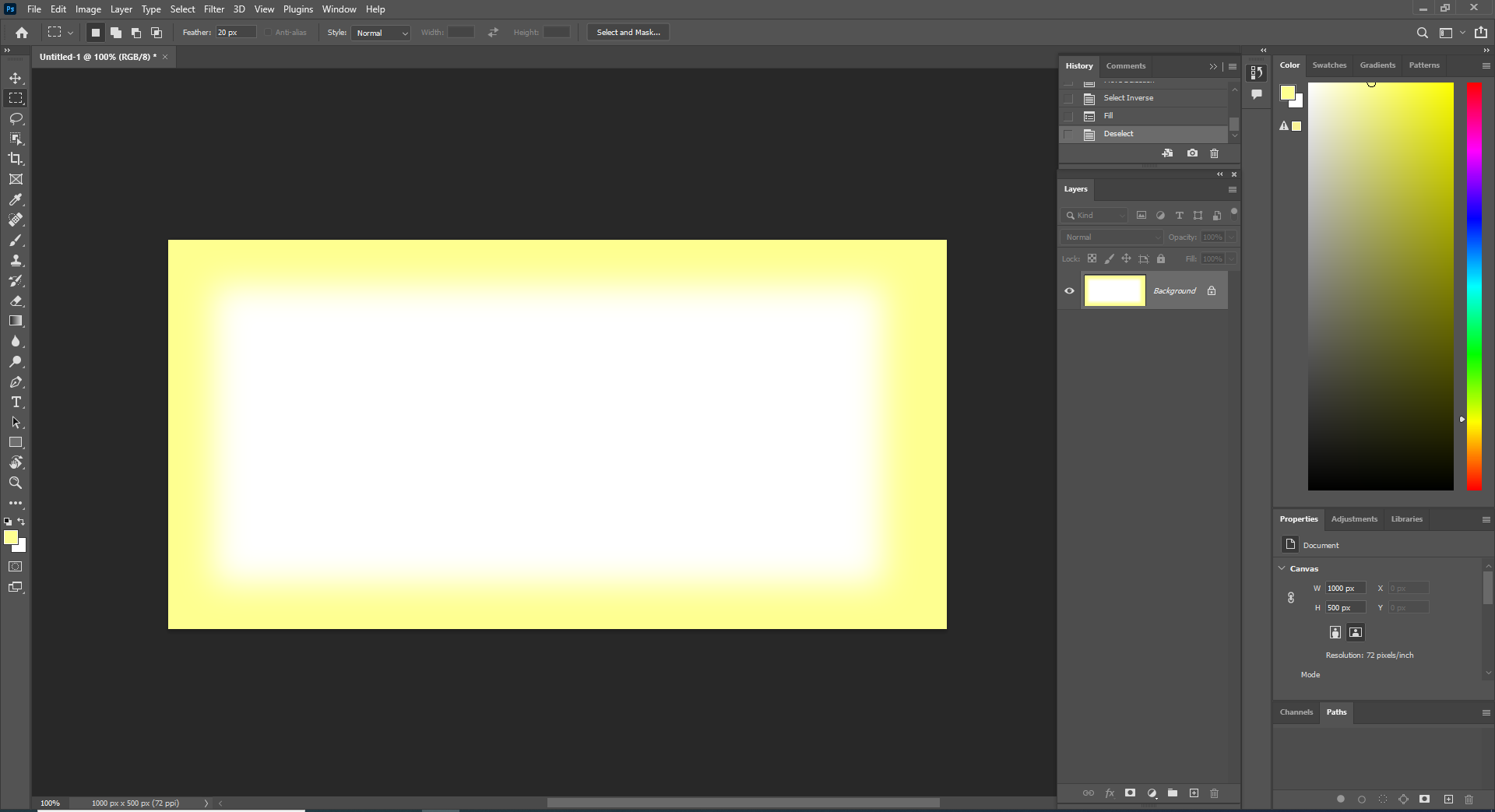Select the Fill history state
The width and height of the screenshot is (1495, 812).
[1143, 116]
